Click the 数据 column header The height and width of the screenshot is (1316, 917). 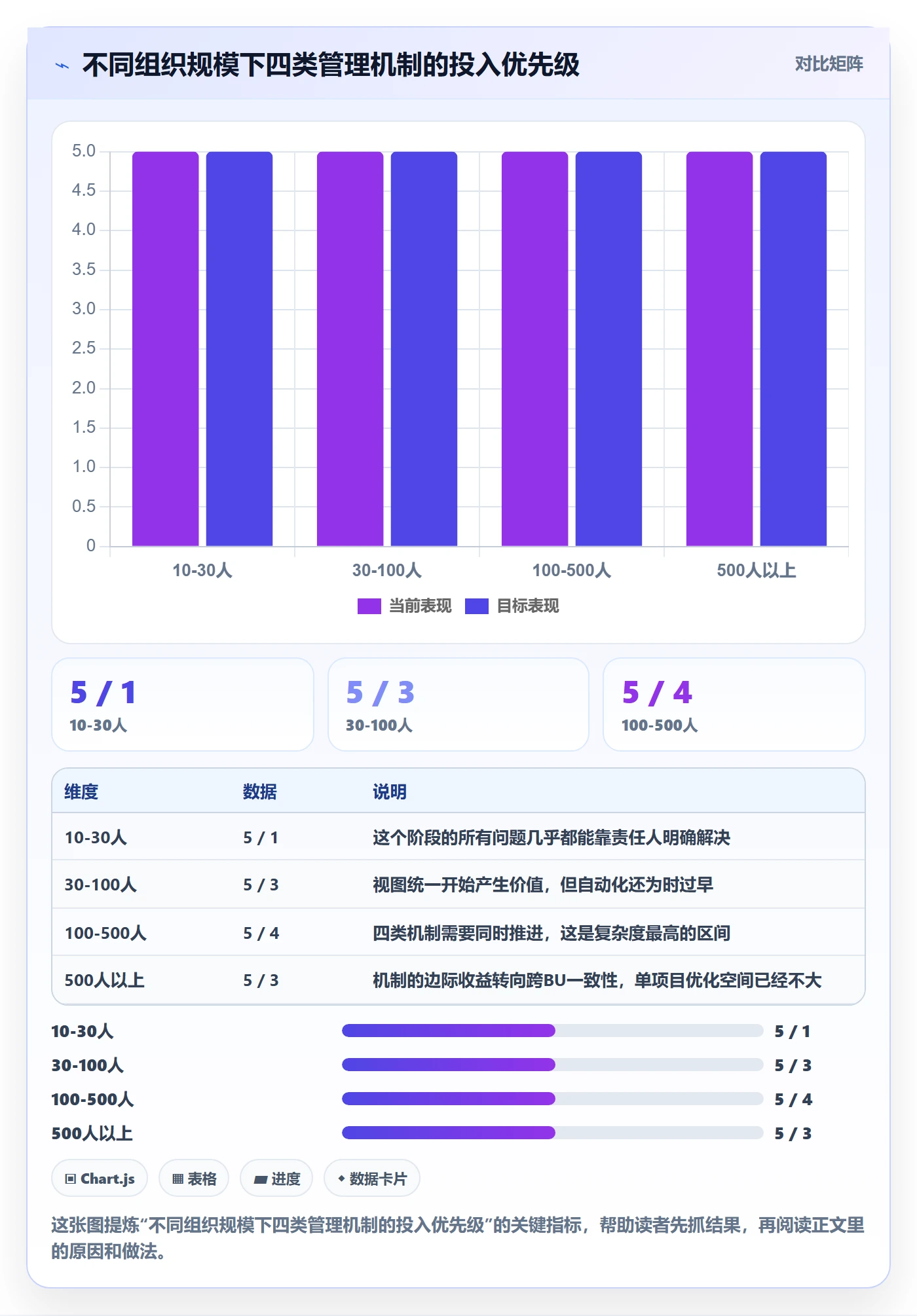tap(260, 792)
